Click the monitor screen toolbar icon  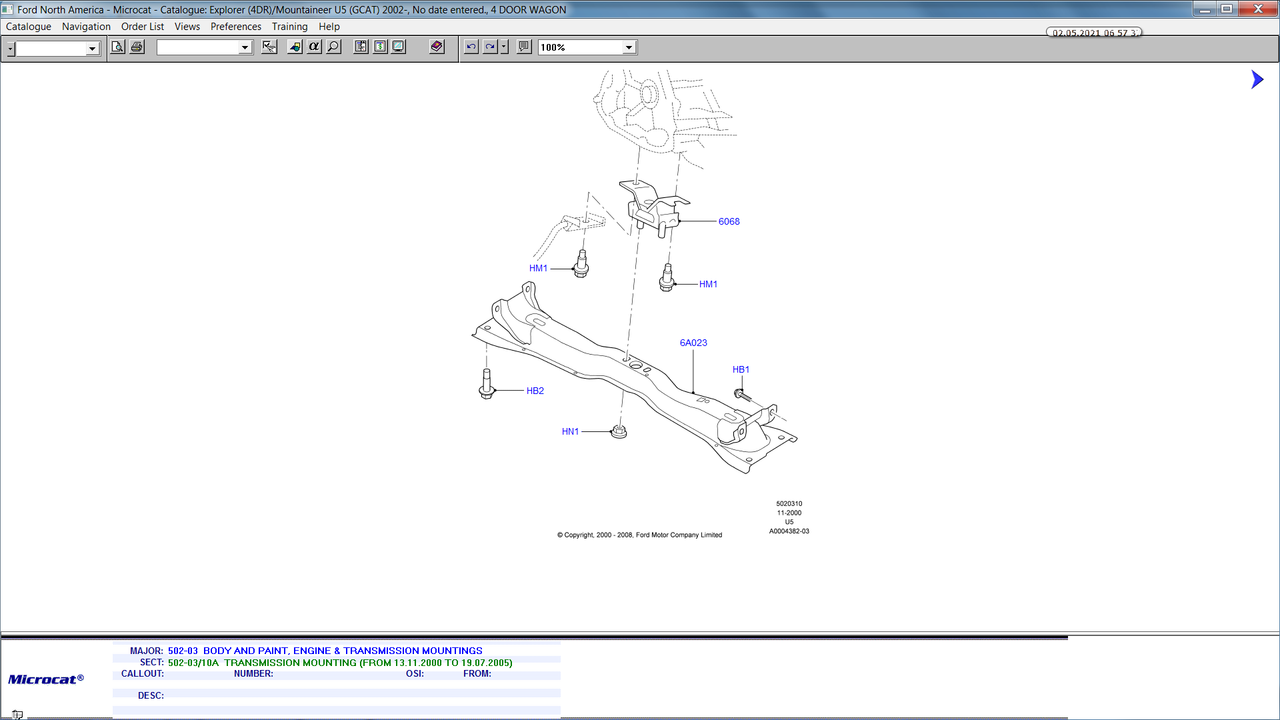[x=399, y=47]
